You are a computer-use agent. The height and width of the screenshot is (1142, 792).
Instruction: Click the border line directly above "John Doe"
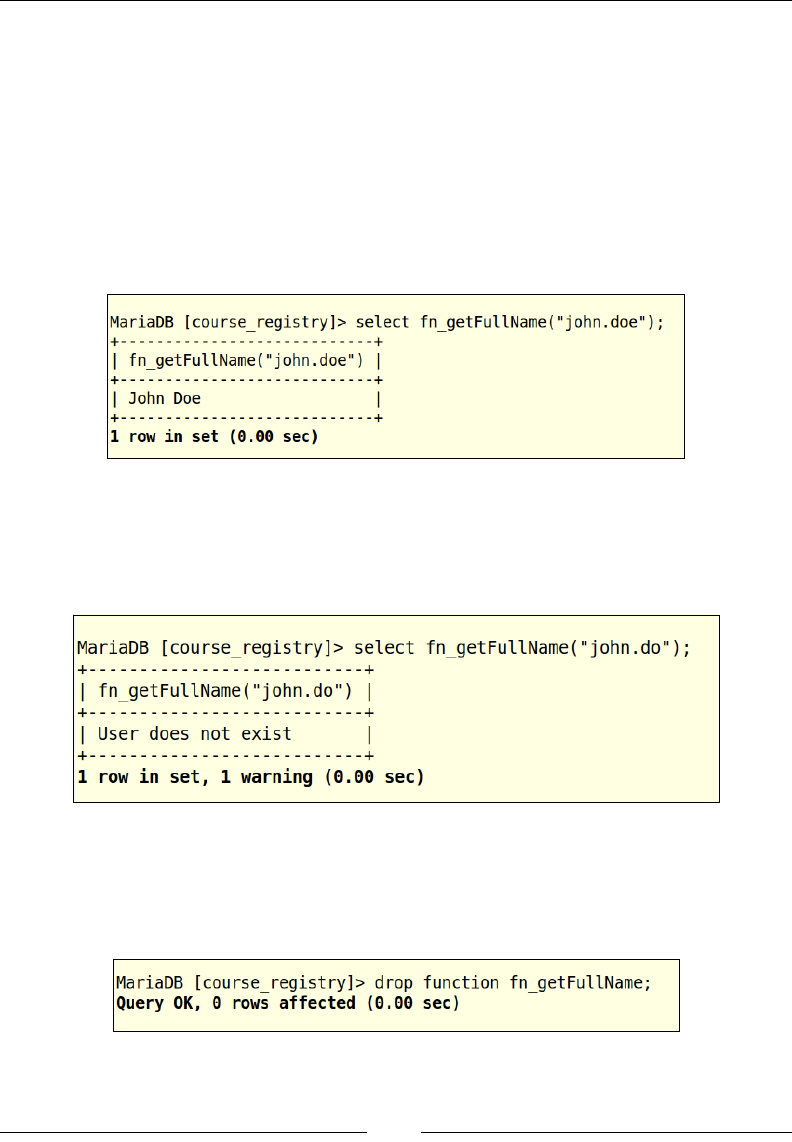click(x=246, y=379)
